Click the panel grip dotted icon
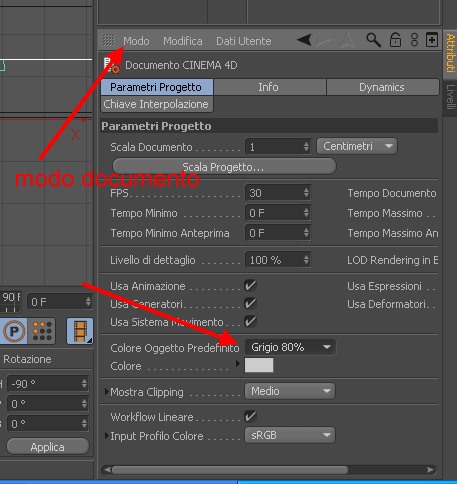The image size is (457, 484). tap(109, 40)
